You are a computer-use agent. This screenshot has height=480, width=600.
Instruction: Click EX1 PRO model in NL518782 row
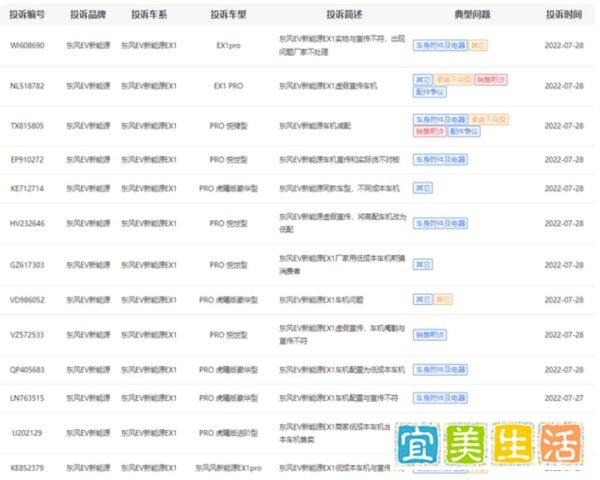pos(228,86)
